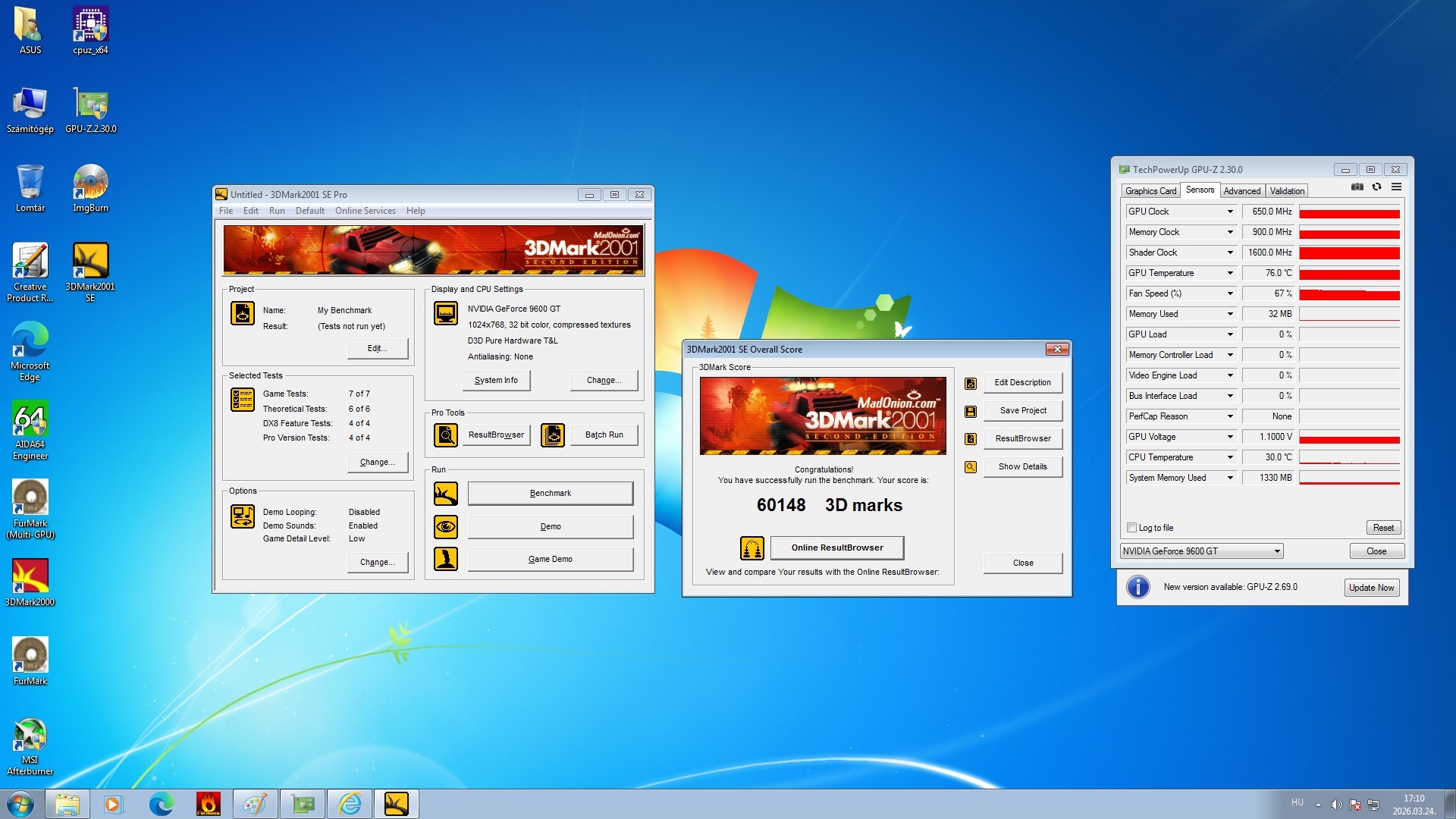Click Internet Explorer in the taskbar
The height and width of the screenshot is (819, 1456).
pos(350,804)
